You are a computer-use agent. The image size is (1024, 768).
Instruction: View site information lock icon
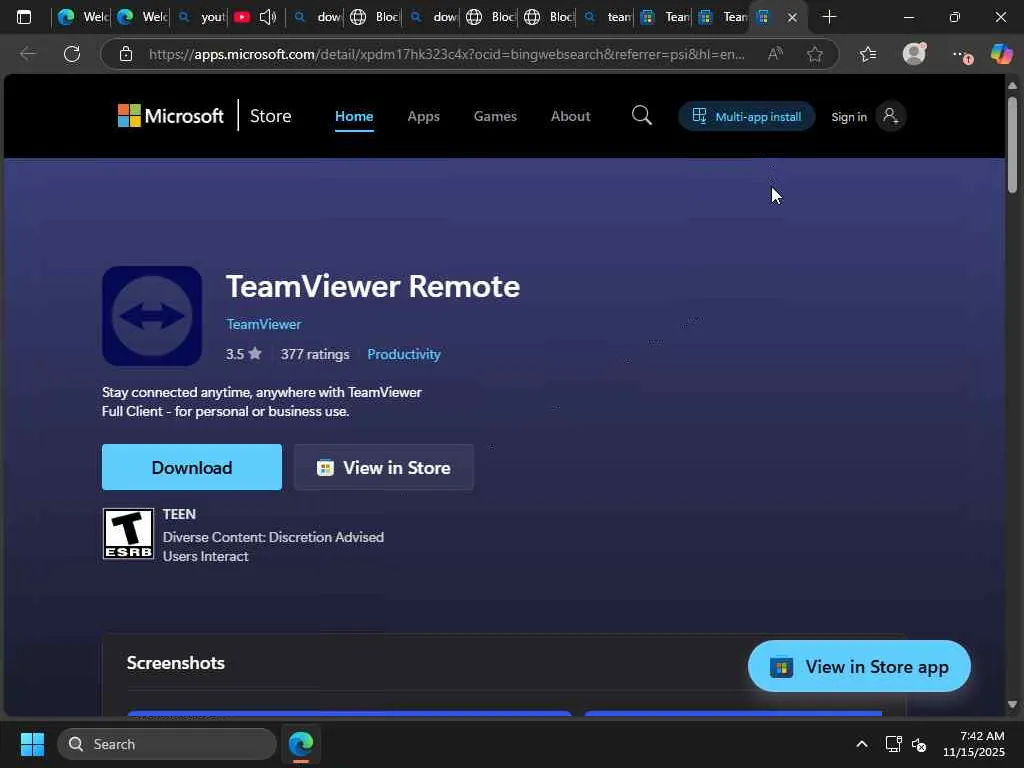(126, 54)
